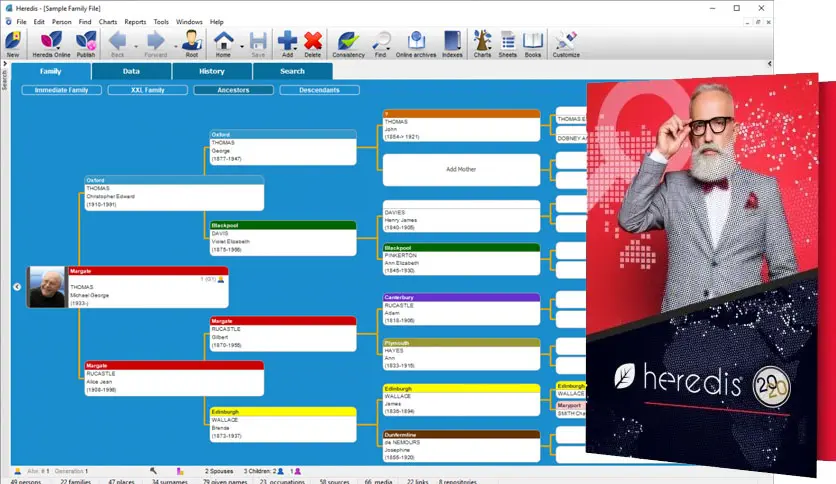Switch to the History tab
This screenshot has height=484, width=836.
click(x=212, y=72)
